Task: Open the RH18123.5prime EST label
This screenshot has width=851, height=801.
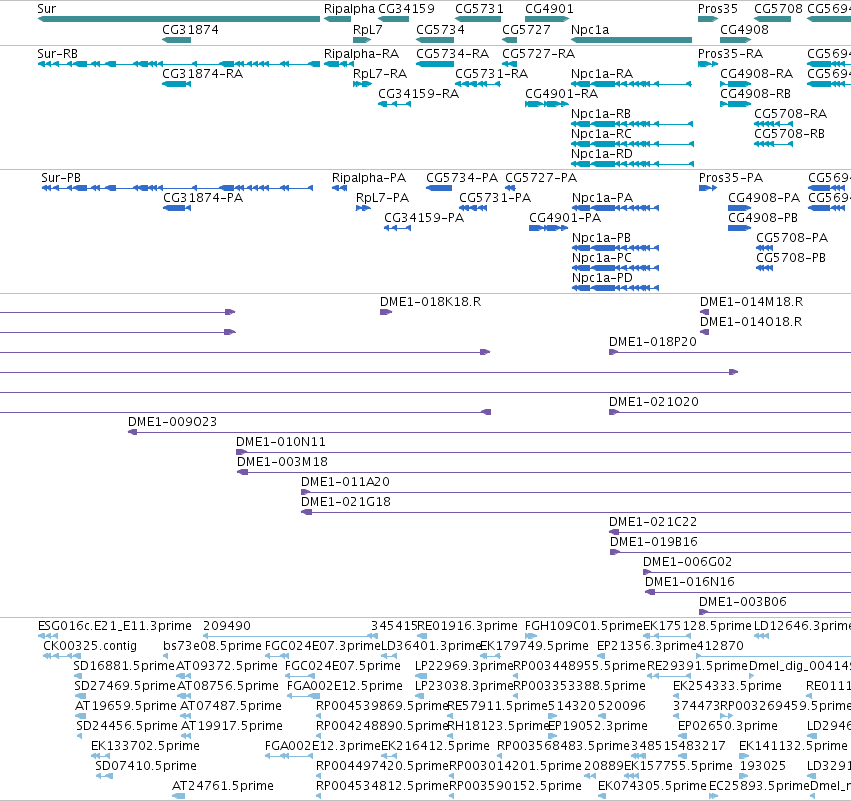Action: 499,726
